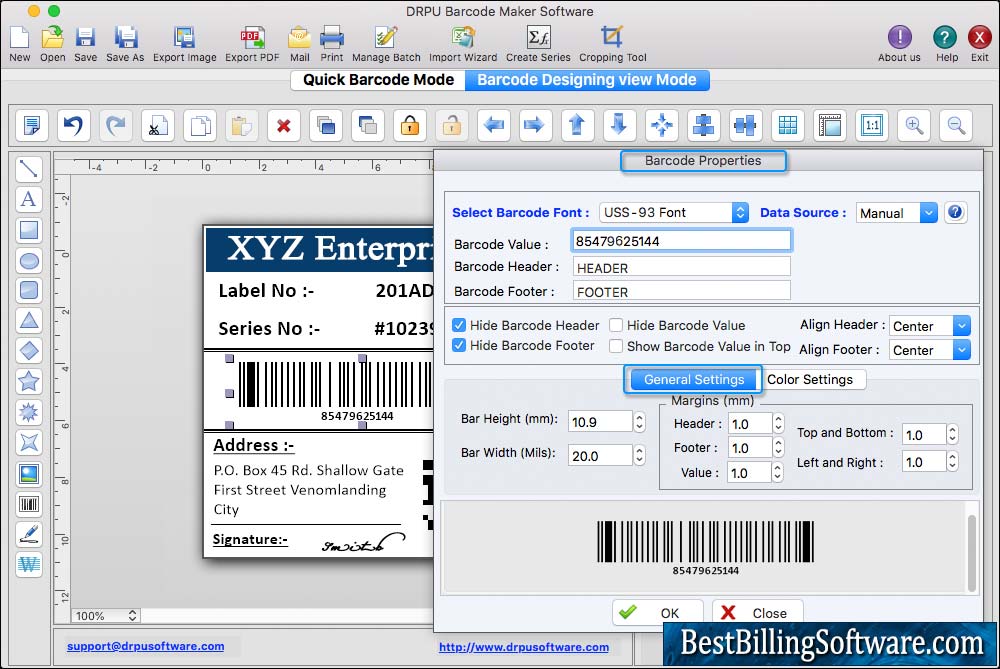The width and height of the screenshot is (1000, 669).
Task: Open the Align Header dropdown
Action: [930, 326]
